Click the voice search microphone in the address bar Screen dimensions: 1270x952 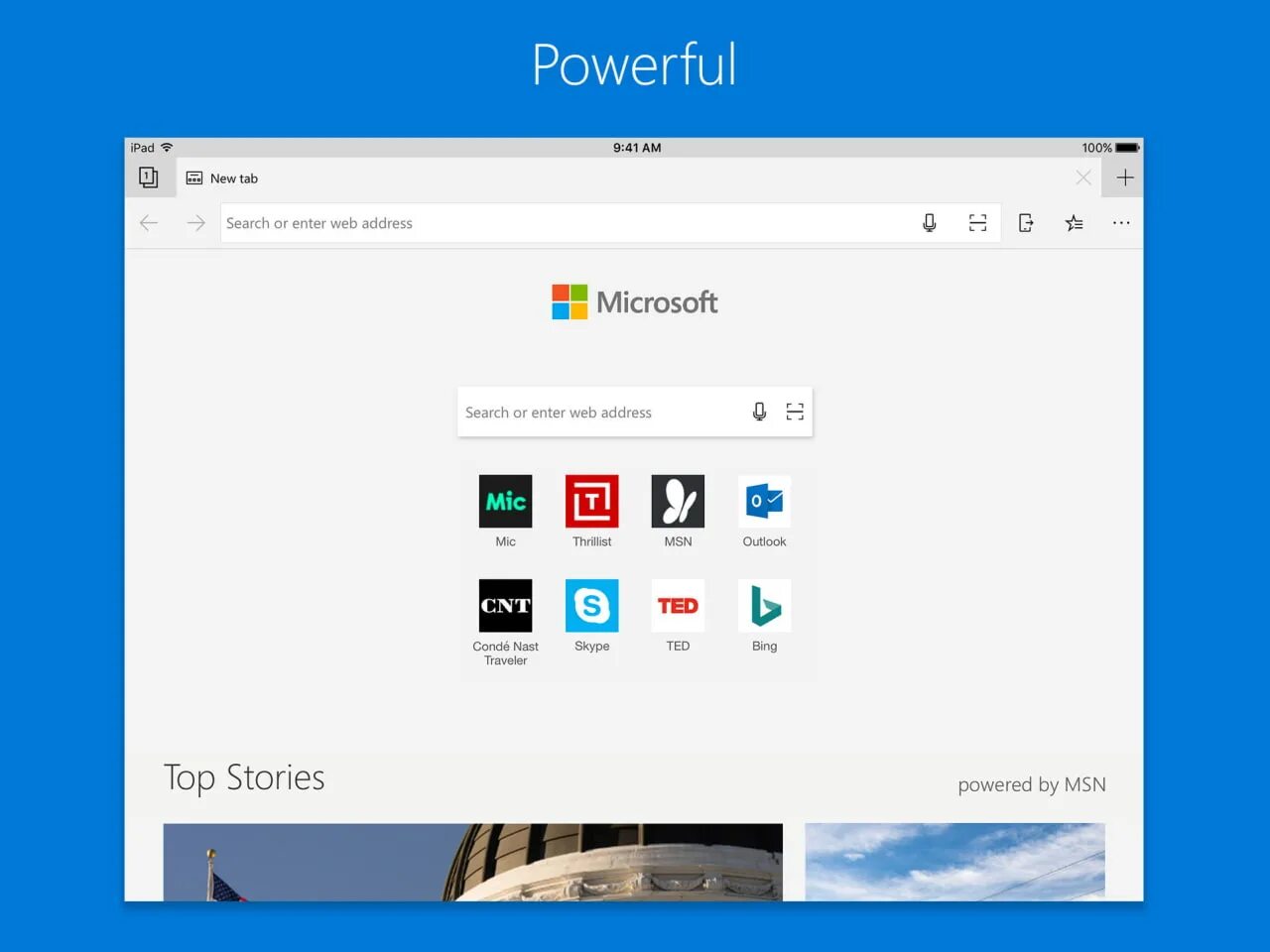[x=930, y=222]
